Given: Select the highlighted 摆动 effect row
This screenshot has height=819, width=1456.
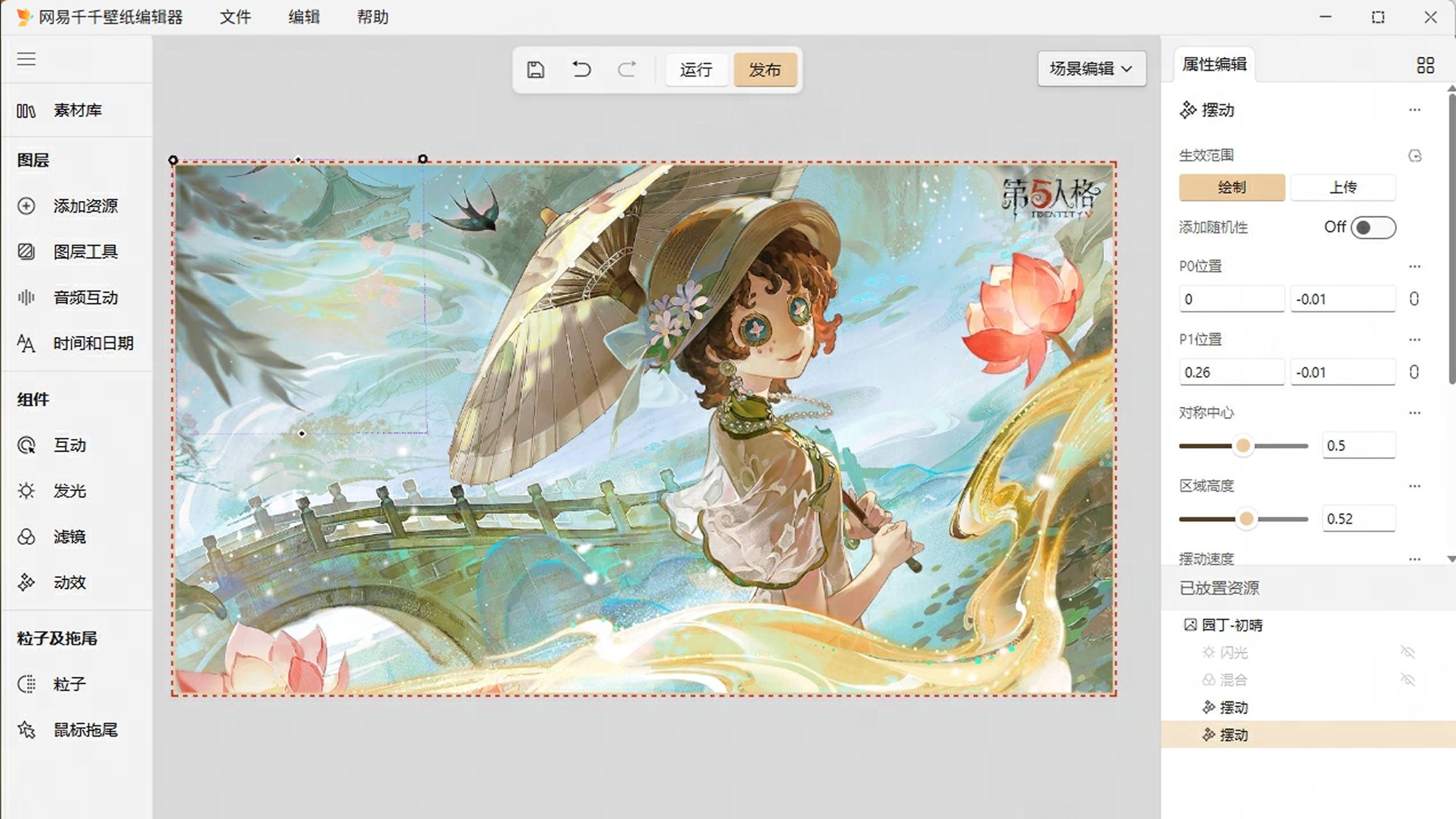Looking at the screenshot, I should 1308,735.
